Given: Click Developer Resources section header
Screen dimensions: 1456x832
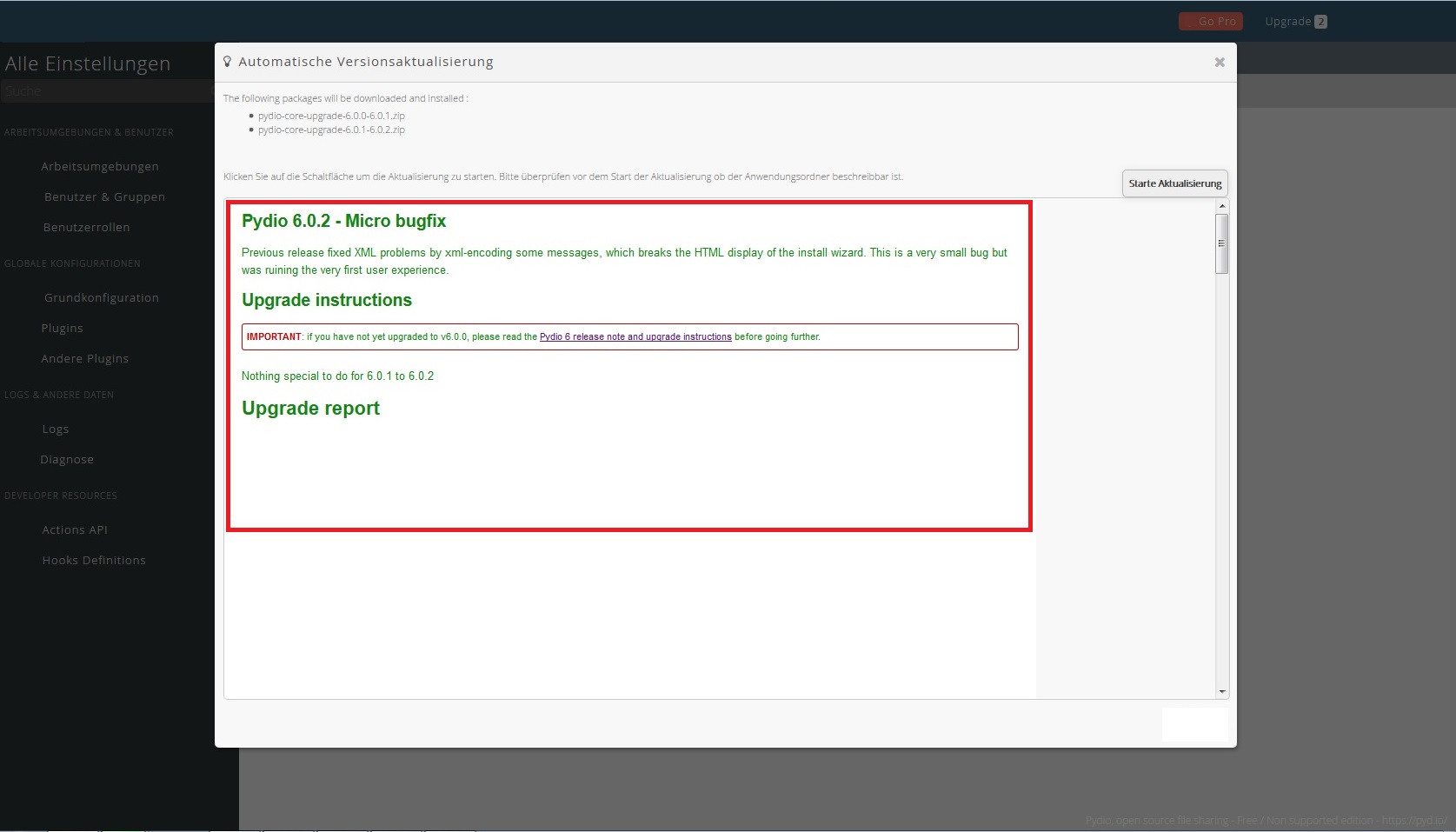Looking at the screenshot, I should (60, 496).
